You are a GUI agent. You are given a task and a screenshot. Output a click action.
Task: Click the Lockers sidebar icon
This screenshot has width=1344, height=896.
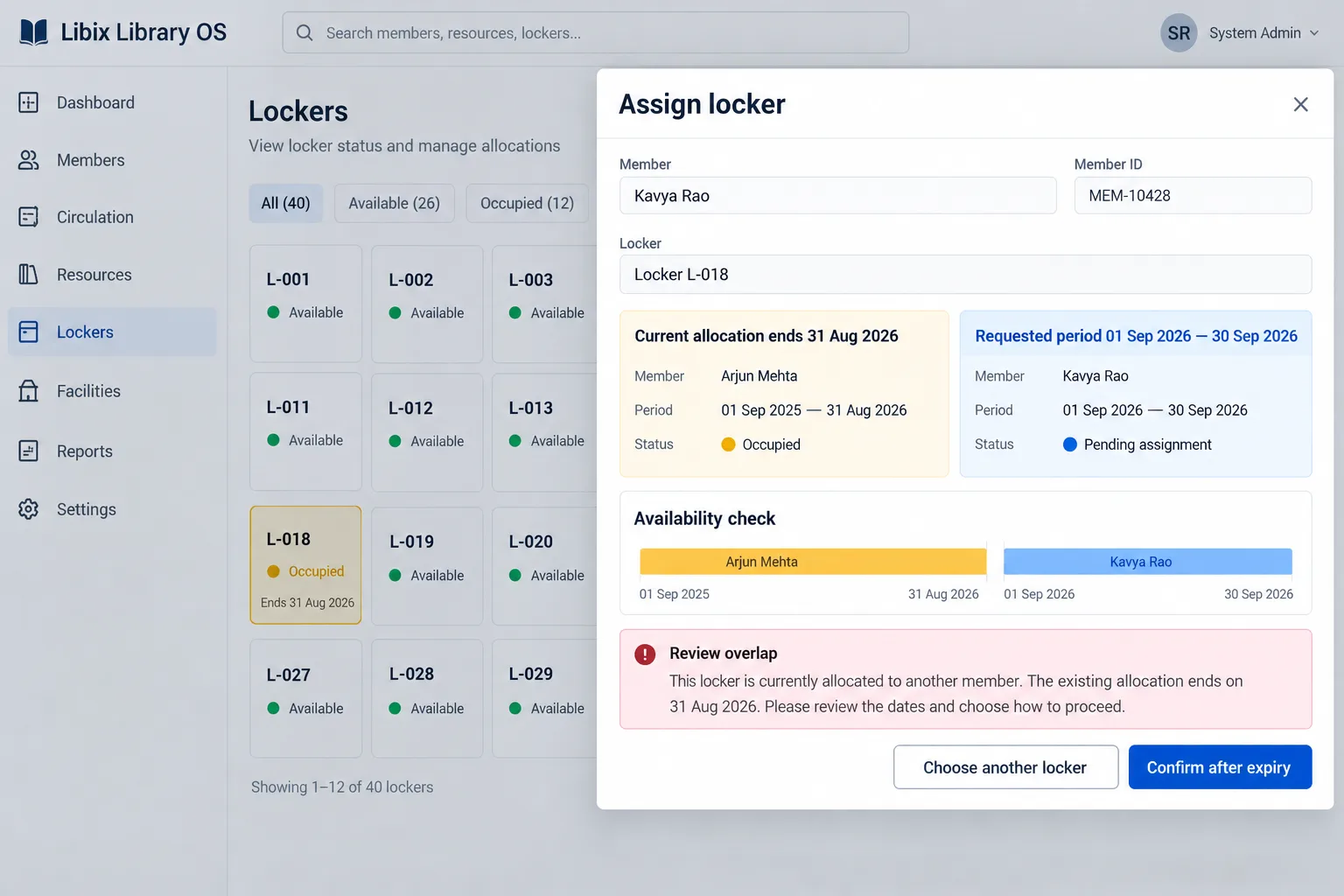pos(29,332)
